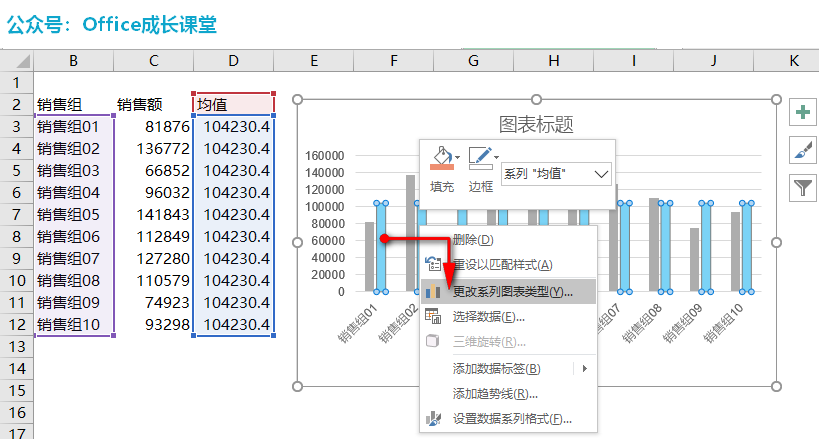
Task: Choose 添加趋势线(R)... menu entry
Action: 508,394
